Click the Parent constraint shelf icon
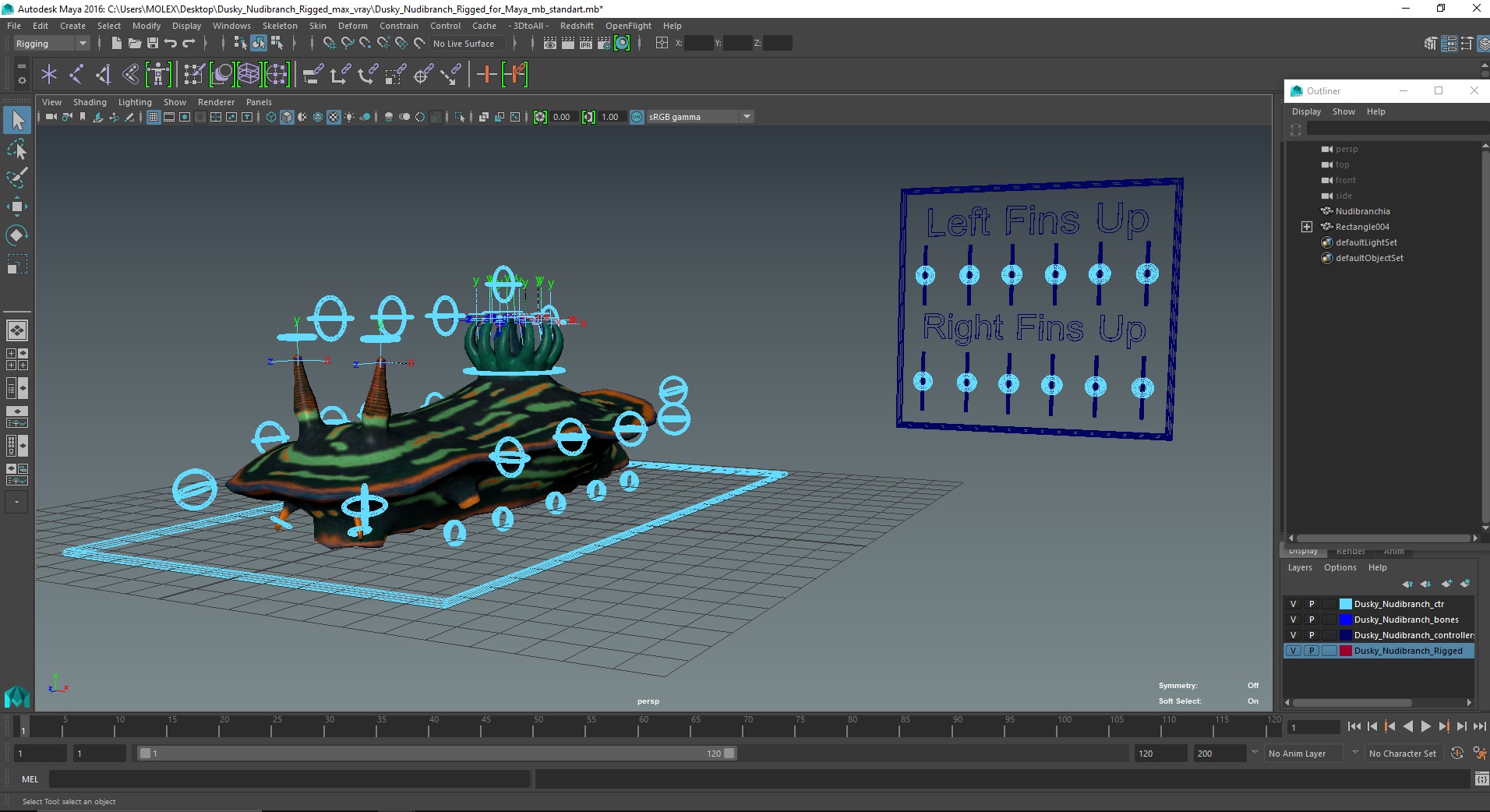 (313, 74)
